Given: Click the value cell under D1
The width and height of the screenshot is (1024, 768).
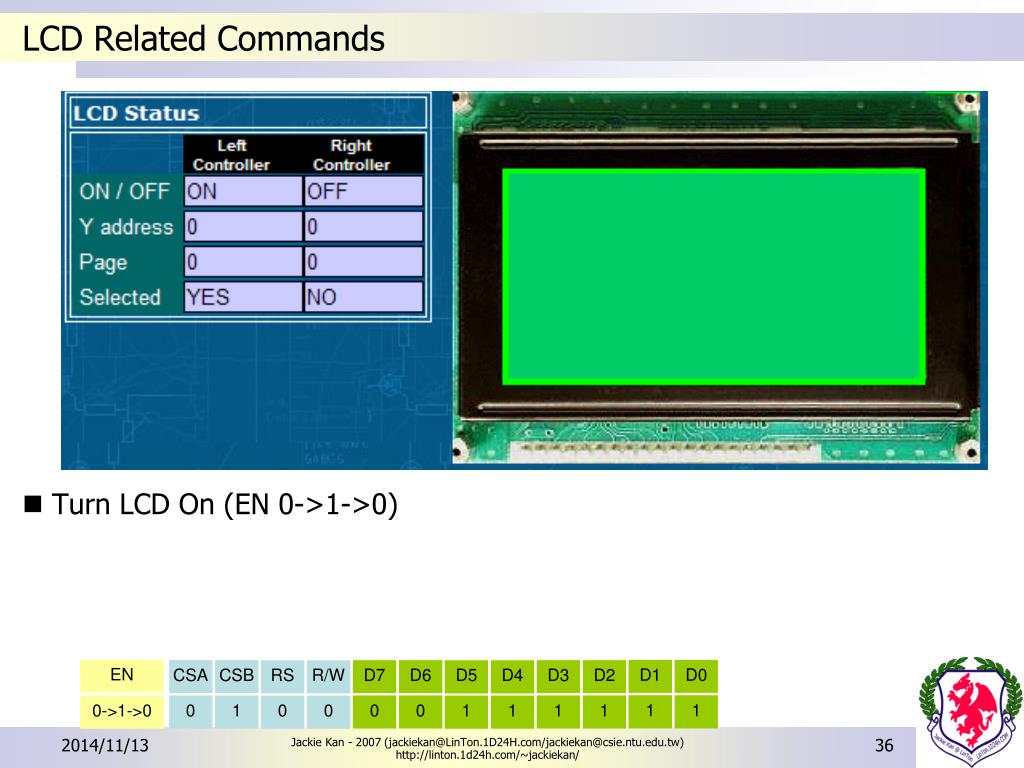Looking at the screenshot, I should pos(650,711).
